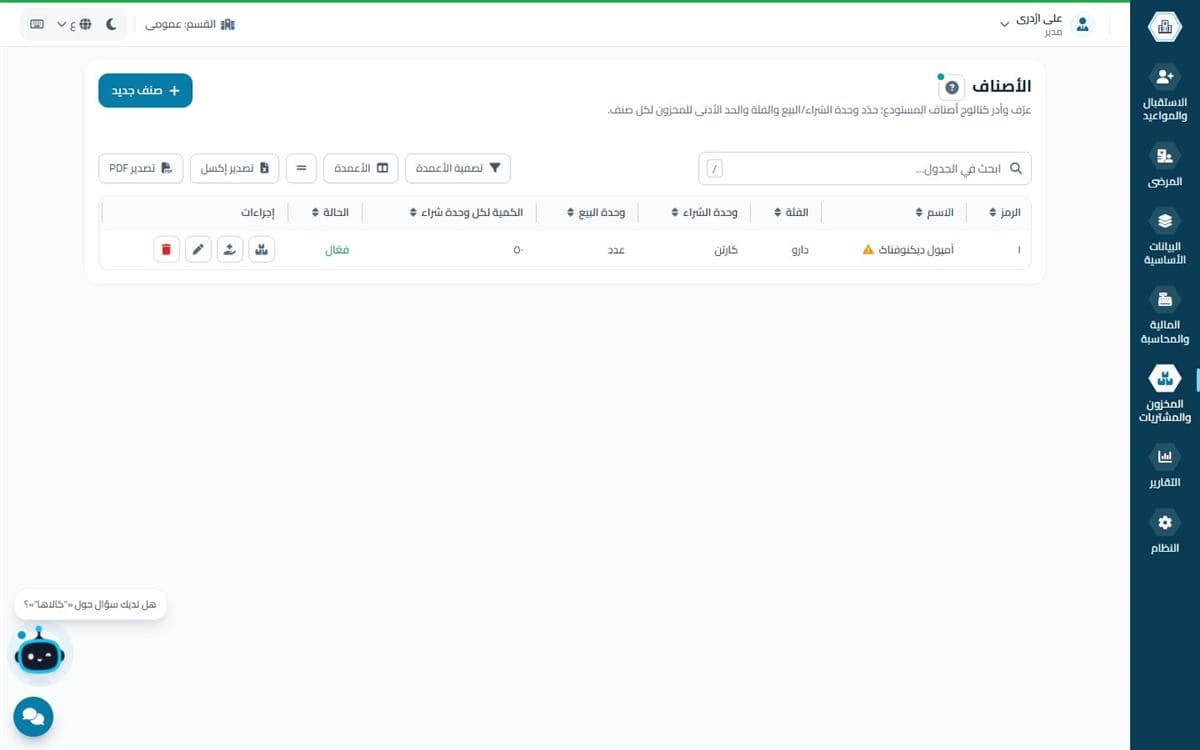
Task: Sort by the وحدة البيع column
Action: coord(595,213)
